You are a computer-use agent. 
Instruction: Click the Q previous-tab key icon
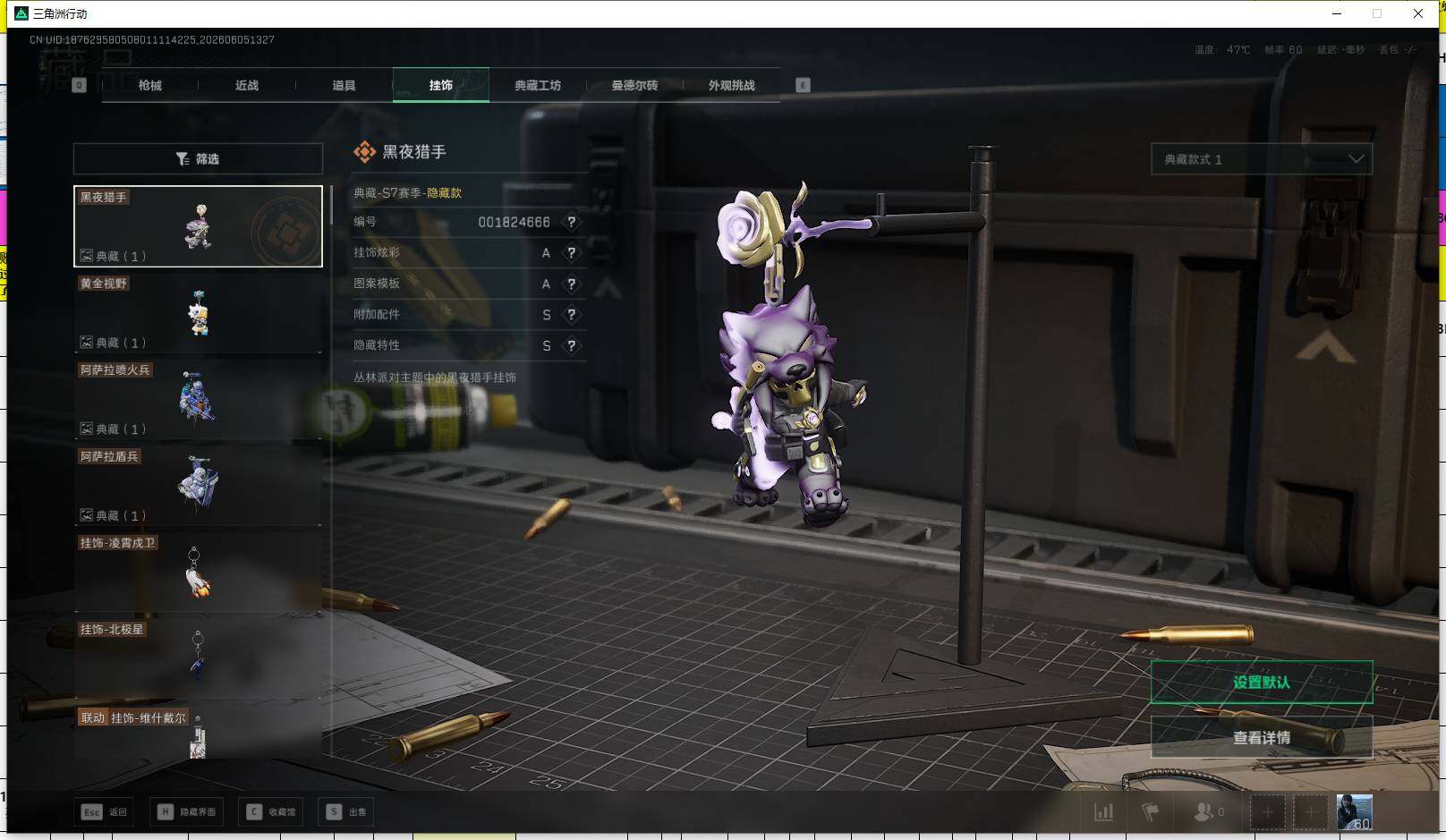pyautogui.click(x=79, y=85)
